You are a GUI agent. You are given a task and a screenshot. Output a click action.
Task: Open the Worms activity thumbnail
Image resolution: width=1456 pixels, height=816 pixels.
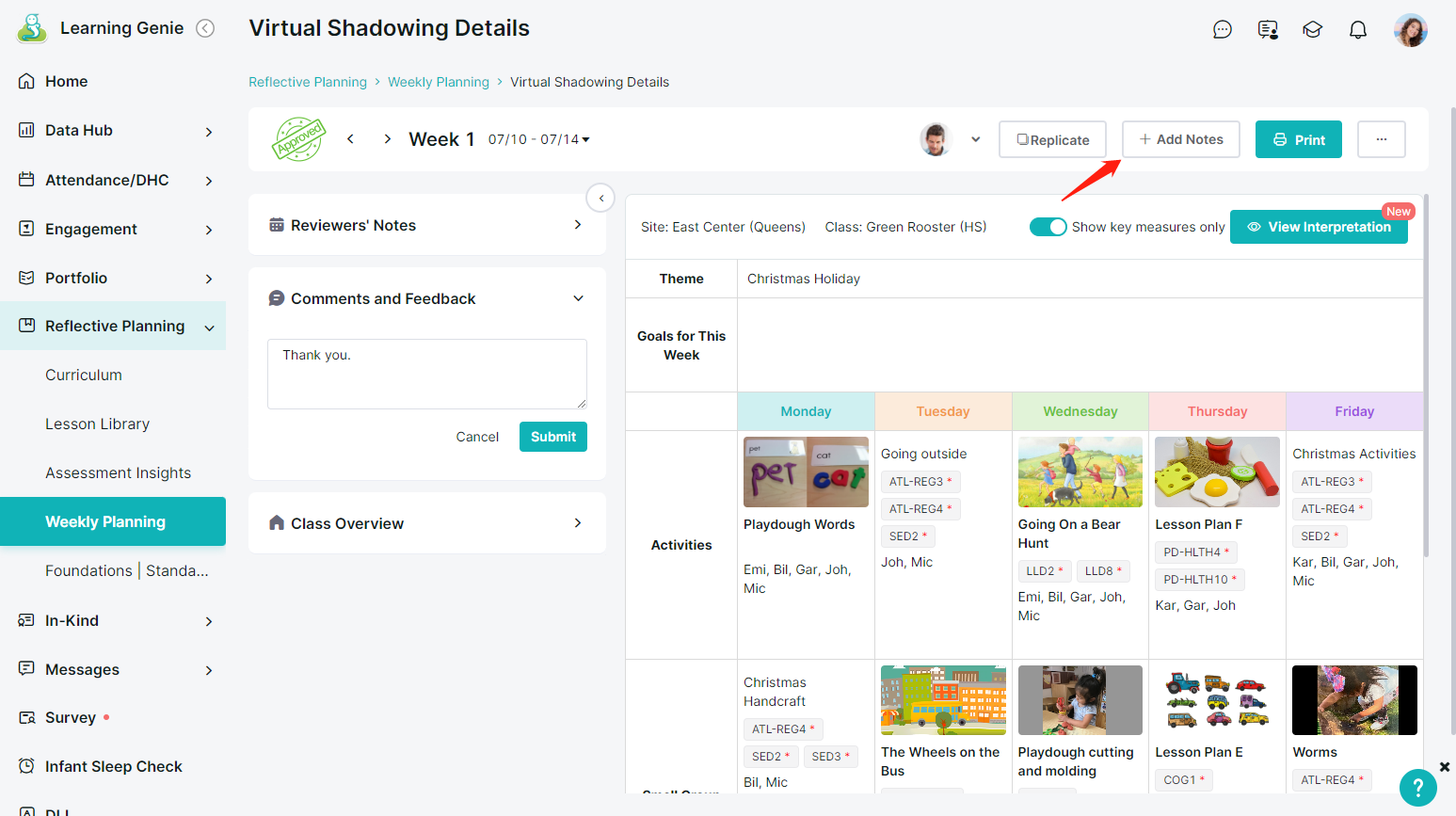[1354, 700]
